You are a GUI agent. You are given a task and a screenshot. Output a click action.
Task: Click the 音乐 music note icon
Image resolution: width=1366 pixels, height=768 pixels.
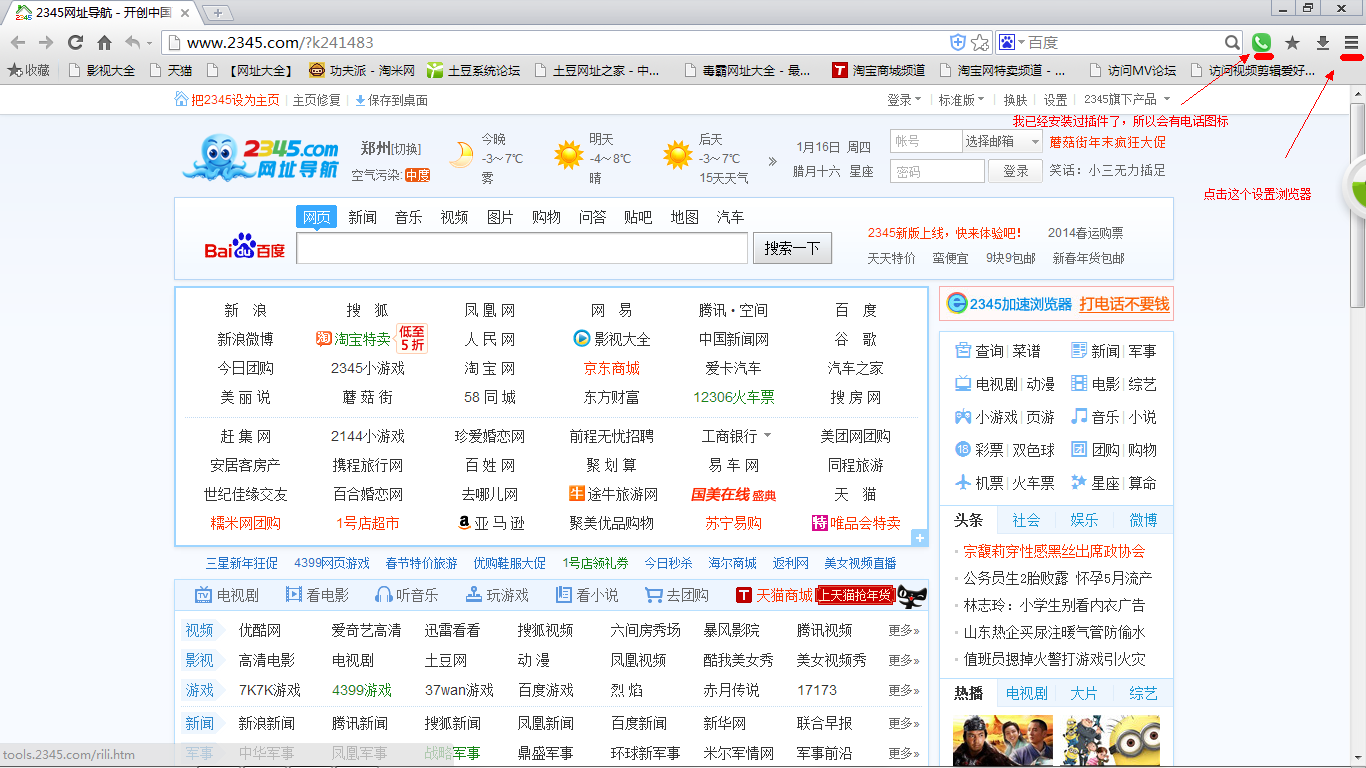pyautogui.click(x=1079, y=417)
